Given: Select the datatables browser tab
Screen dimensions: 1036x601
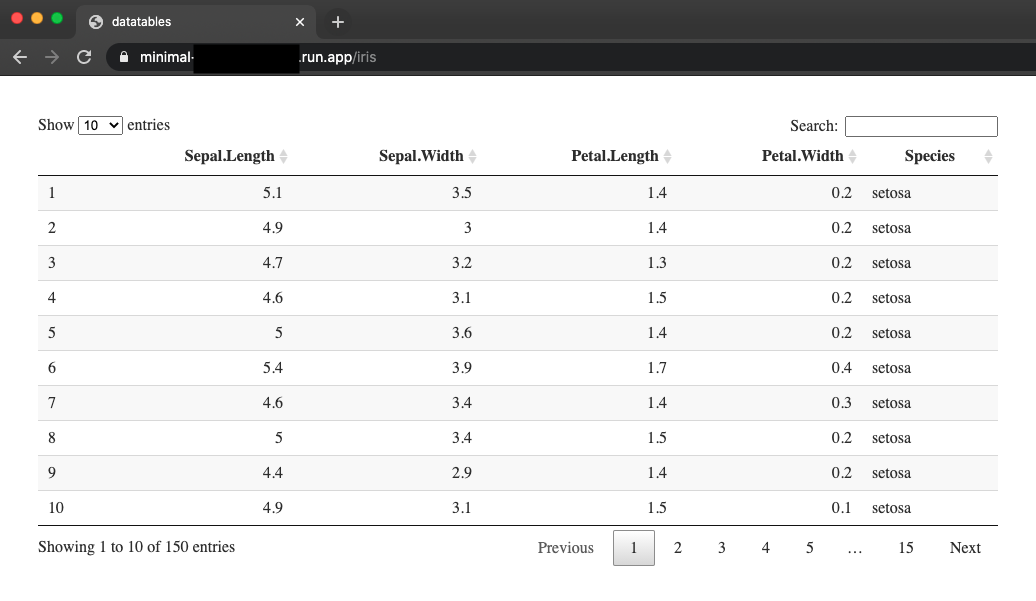Looking at the screenshot, I should (x=196, y=22).
